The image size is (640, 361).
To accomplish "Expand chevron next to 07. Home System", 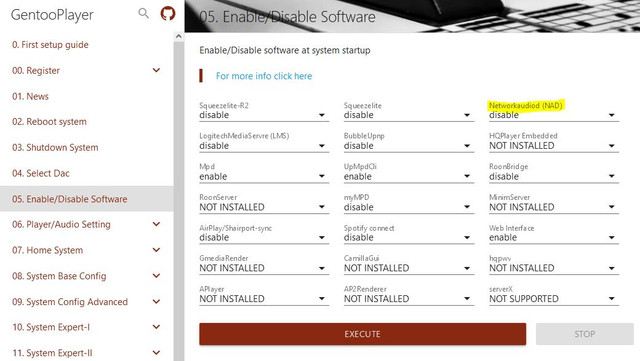I will (156, 250).
